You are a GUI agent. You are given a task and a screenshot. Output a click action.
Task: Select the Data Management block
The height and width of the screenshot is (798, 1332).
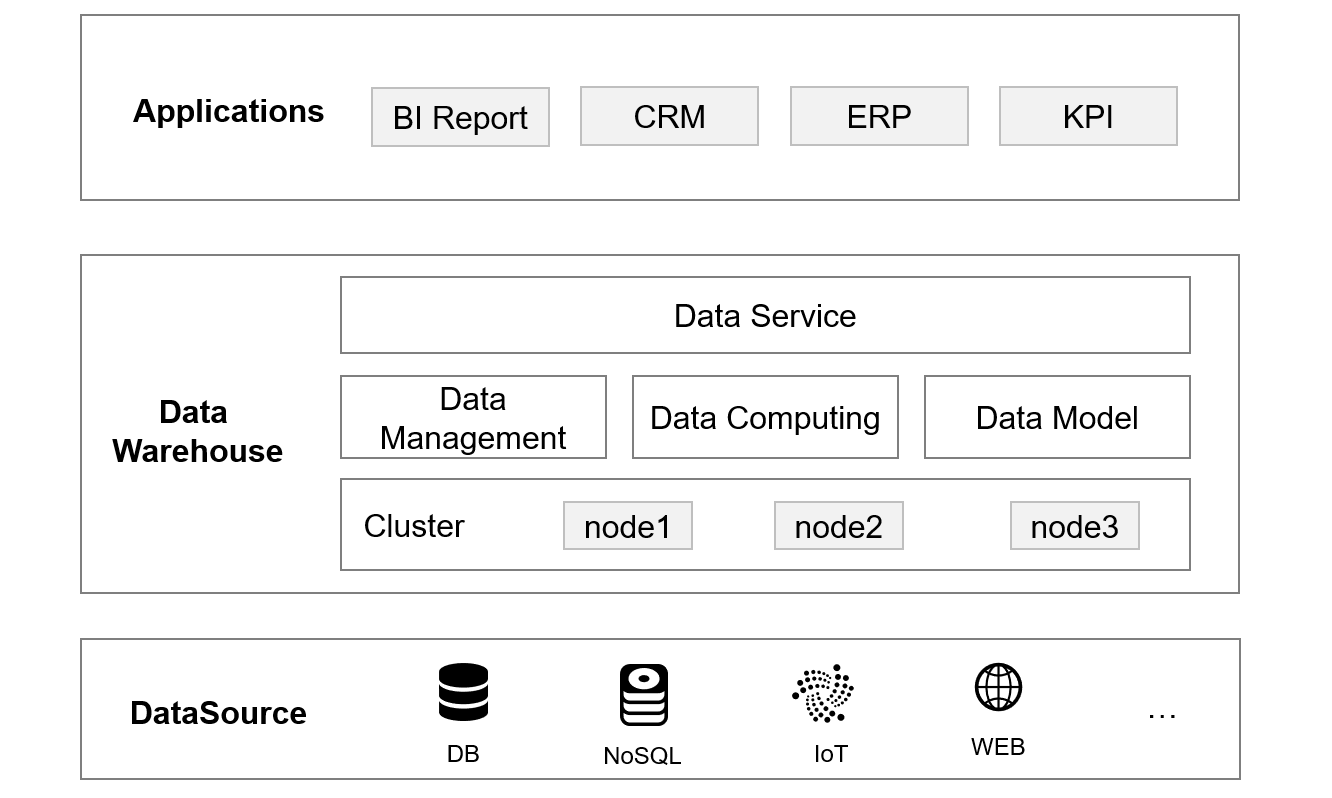tap(473, 418)
